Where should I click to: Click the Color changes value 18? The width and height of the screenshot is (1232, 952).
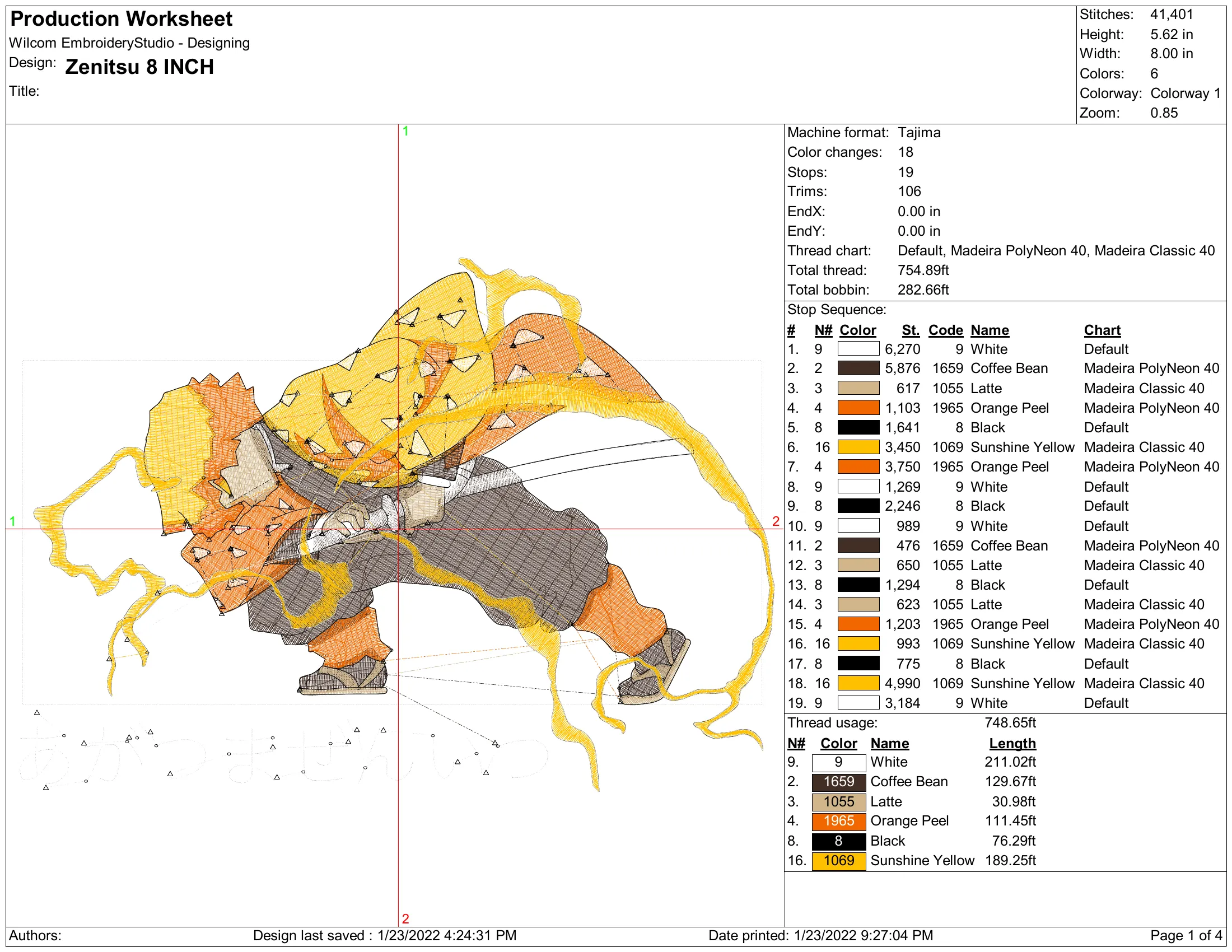coord(906,152)
